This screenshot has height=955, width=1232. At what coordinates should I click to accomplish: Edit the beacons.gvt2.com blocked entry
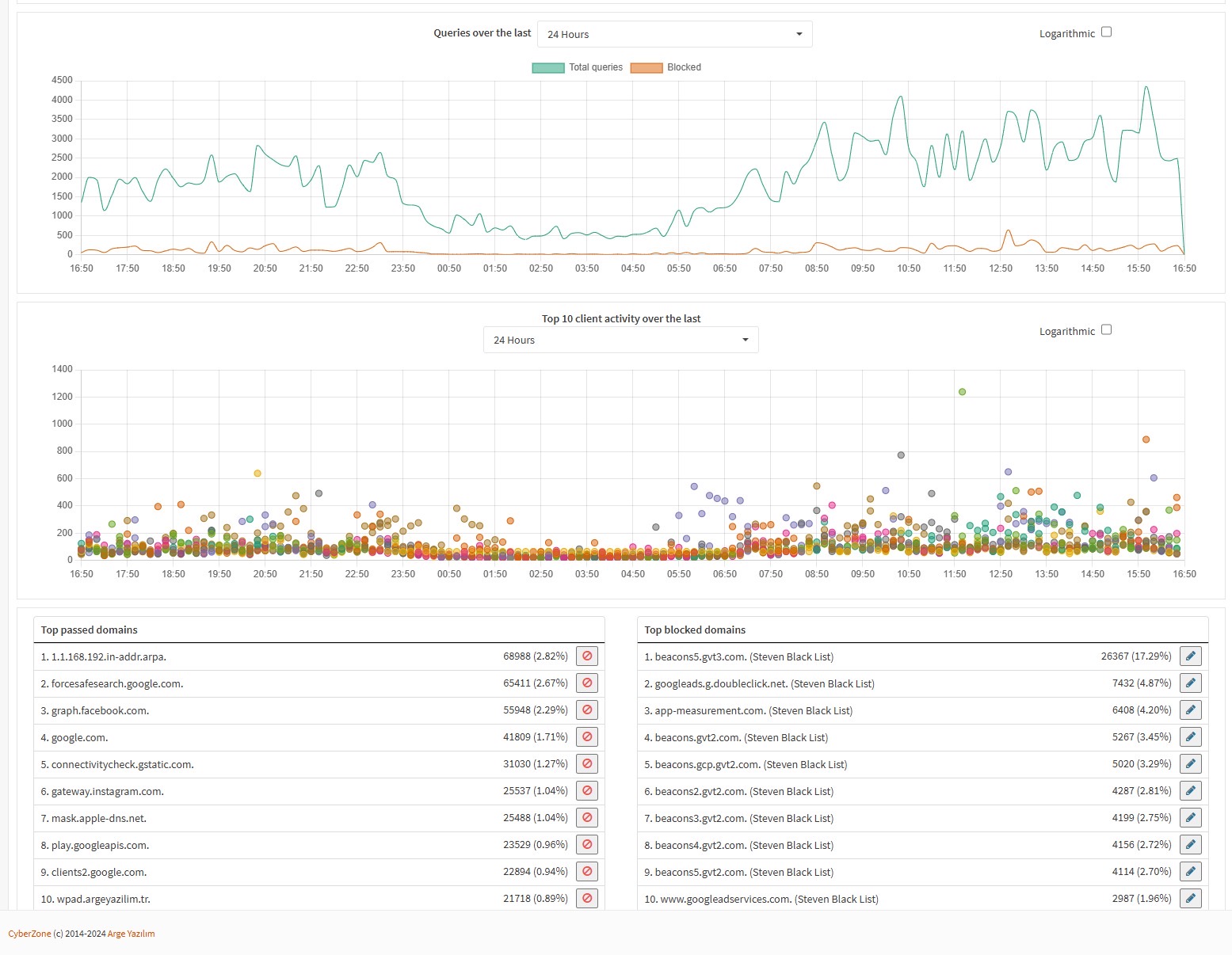click(x=1191, y=736)
